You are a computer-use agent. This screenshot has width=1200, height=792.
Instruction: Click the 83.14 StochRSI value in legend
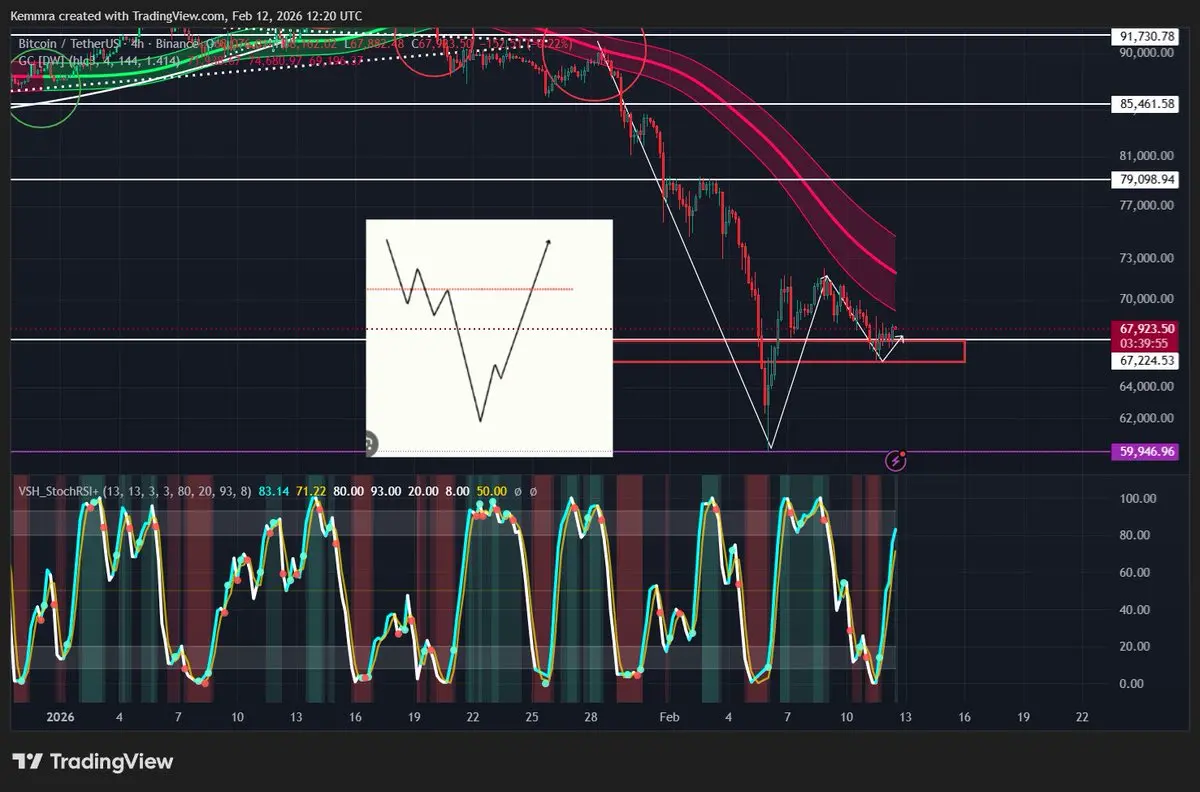(273, 491)
